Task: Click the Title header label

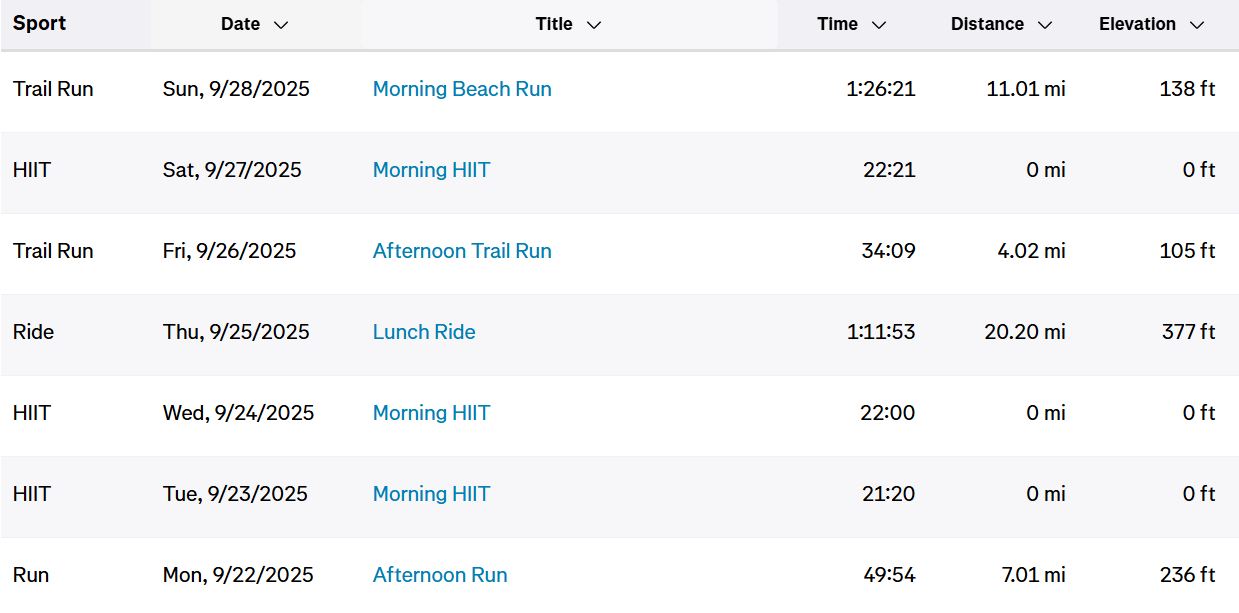Action: [554, 24]
